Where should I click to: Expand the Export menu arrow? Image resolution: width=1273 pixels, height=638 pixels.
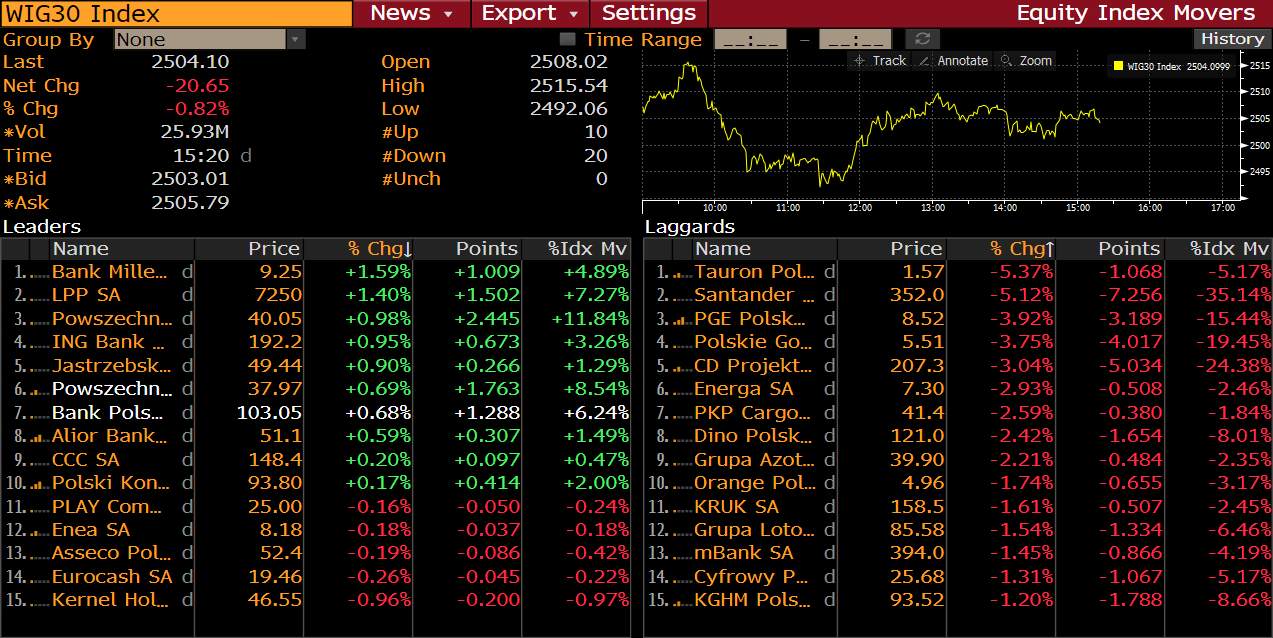coord(574,13)
